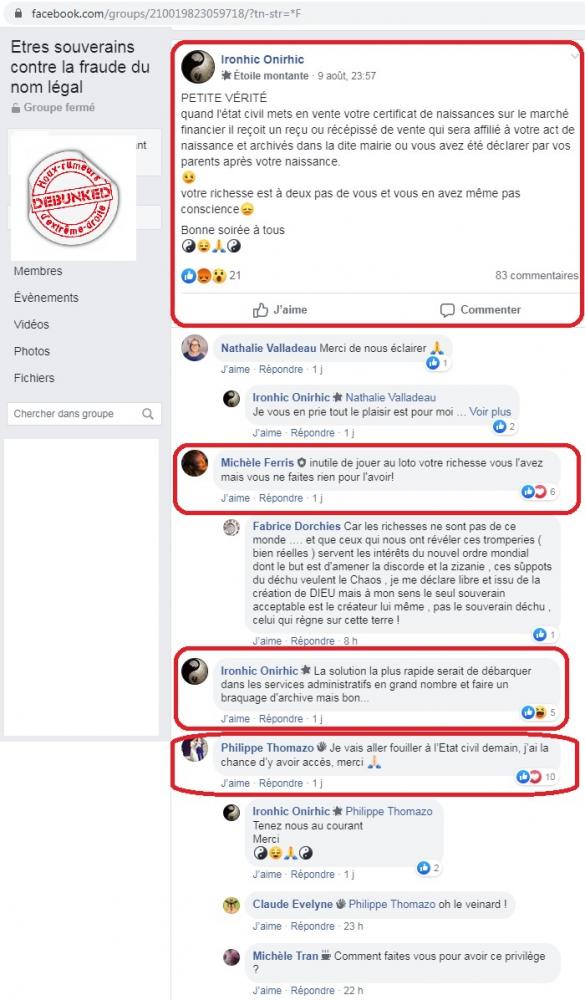The width and height of the screenshot is (585, 1000).
Task: Open the post options chevron at top right
Action: (x=574, y=56)
